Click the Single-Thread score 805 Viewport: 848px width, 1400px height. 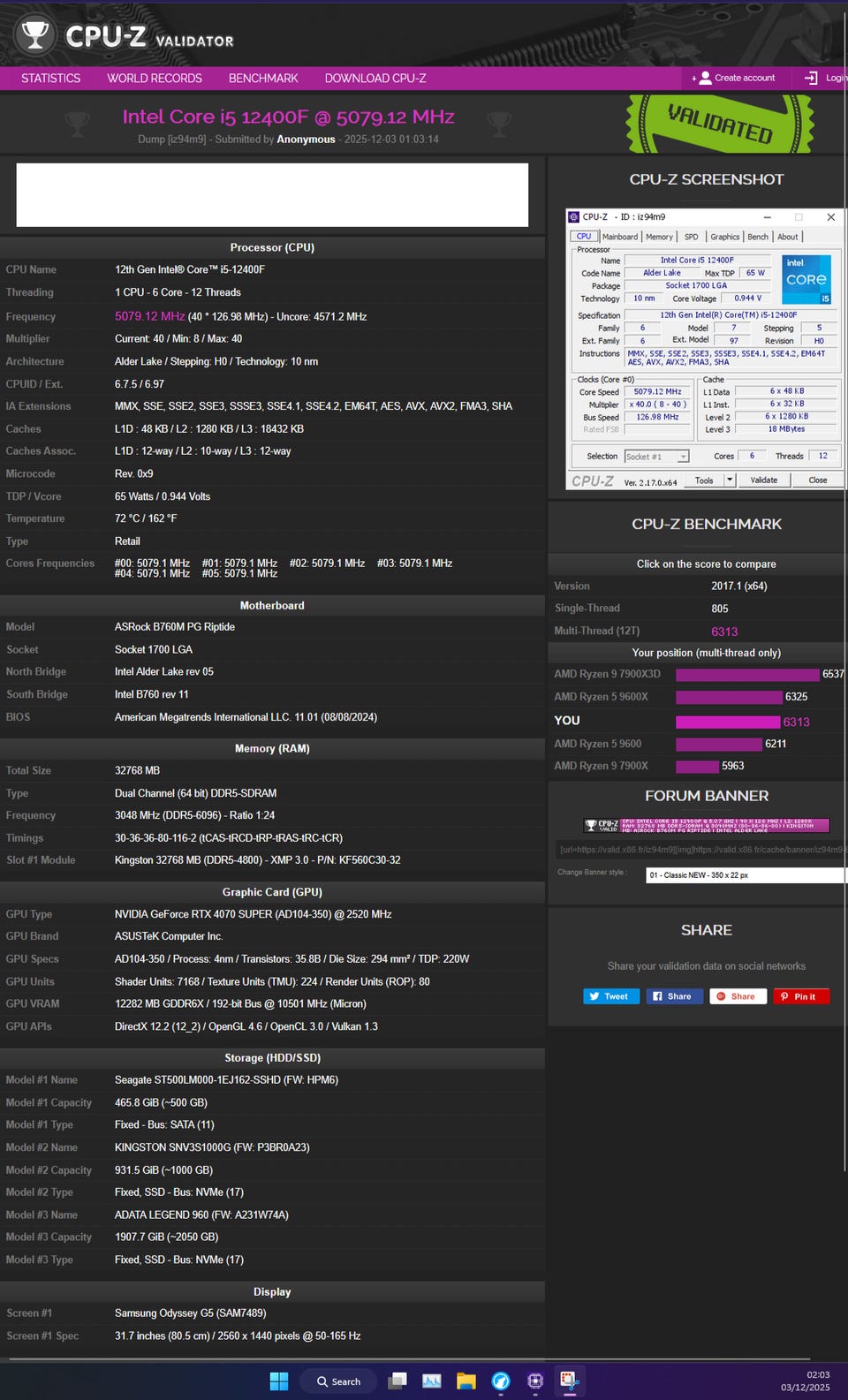720,609
